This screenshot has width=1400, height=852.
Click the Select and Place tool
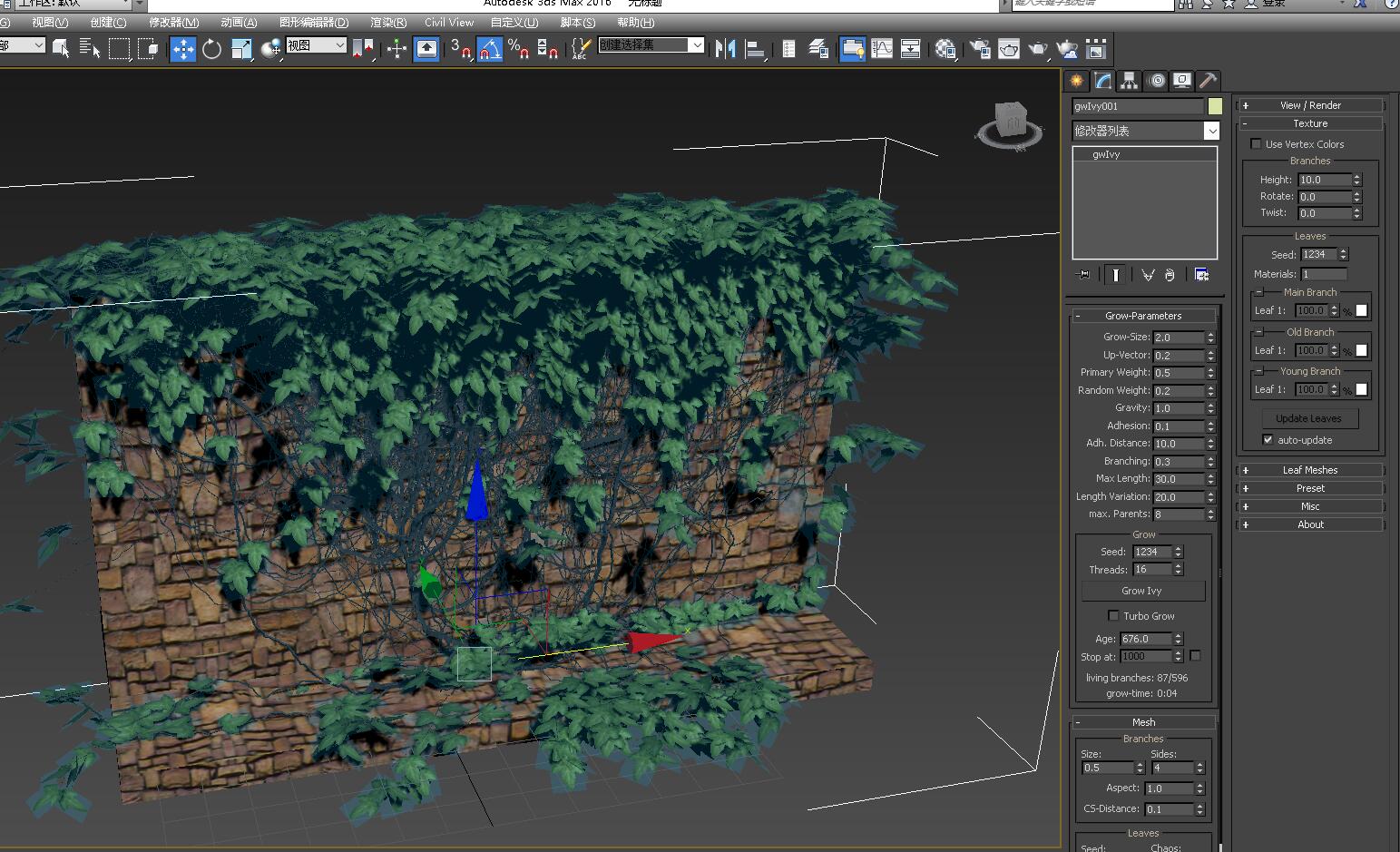[x=270, y=49]
